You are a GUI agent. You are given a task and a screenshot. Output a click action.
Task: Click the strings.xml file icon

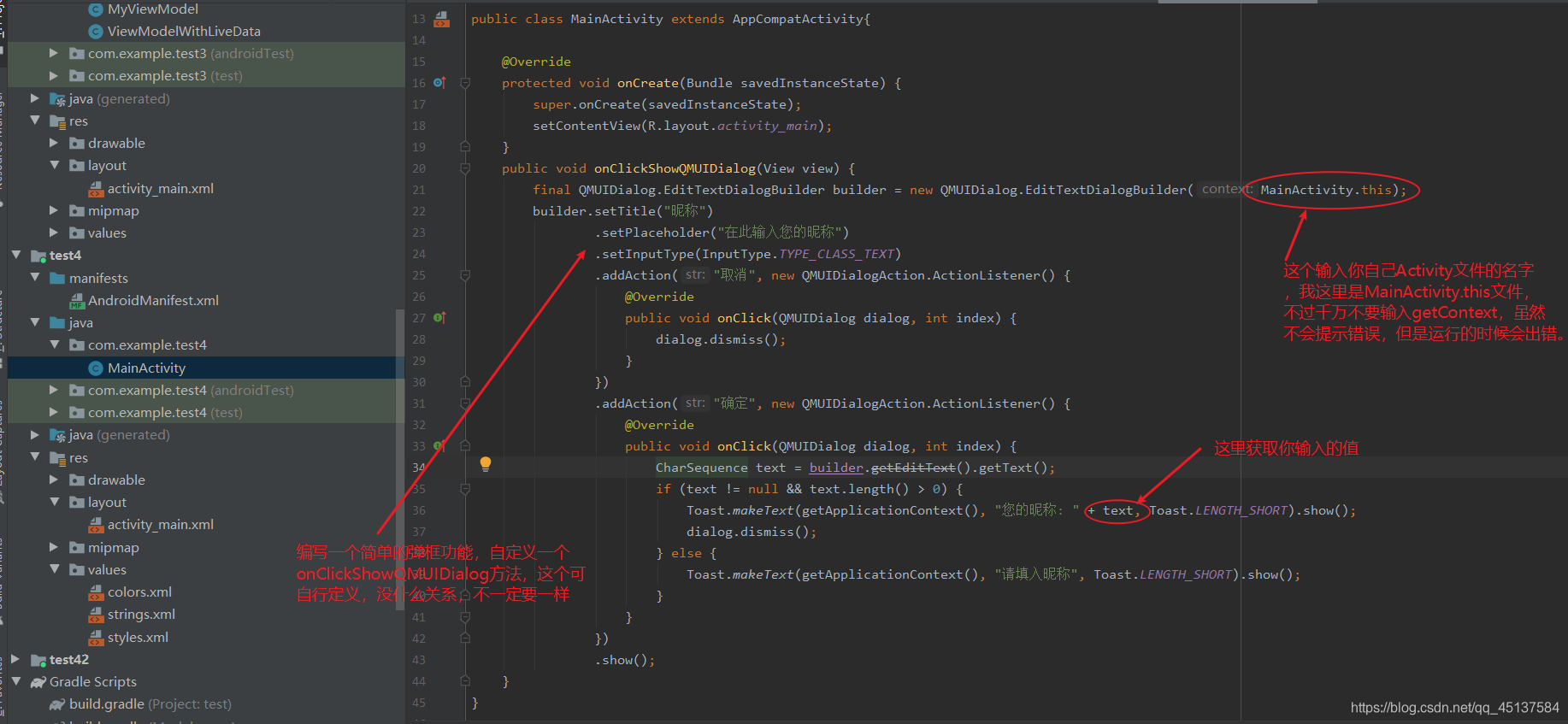(x=96, y=615)
